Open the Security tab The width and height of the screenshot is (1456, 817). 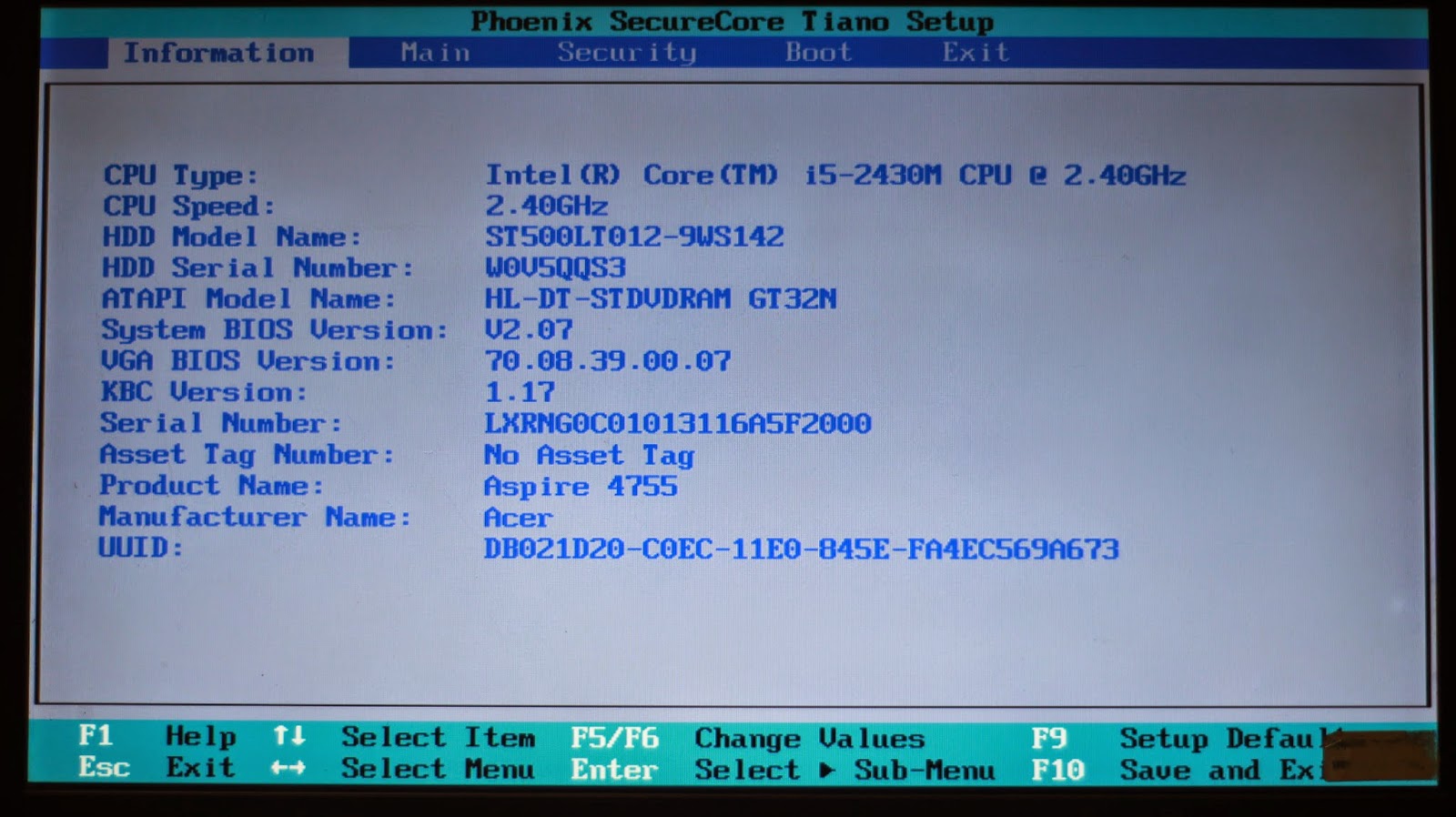627,53
